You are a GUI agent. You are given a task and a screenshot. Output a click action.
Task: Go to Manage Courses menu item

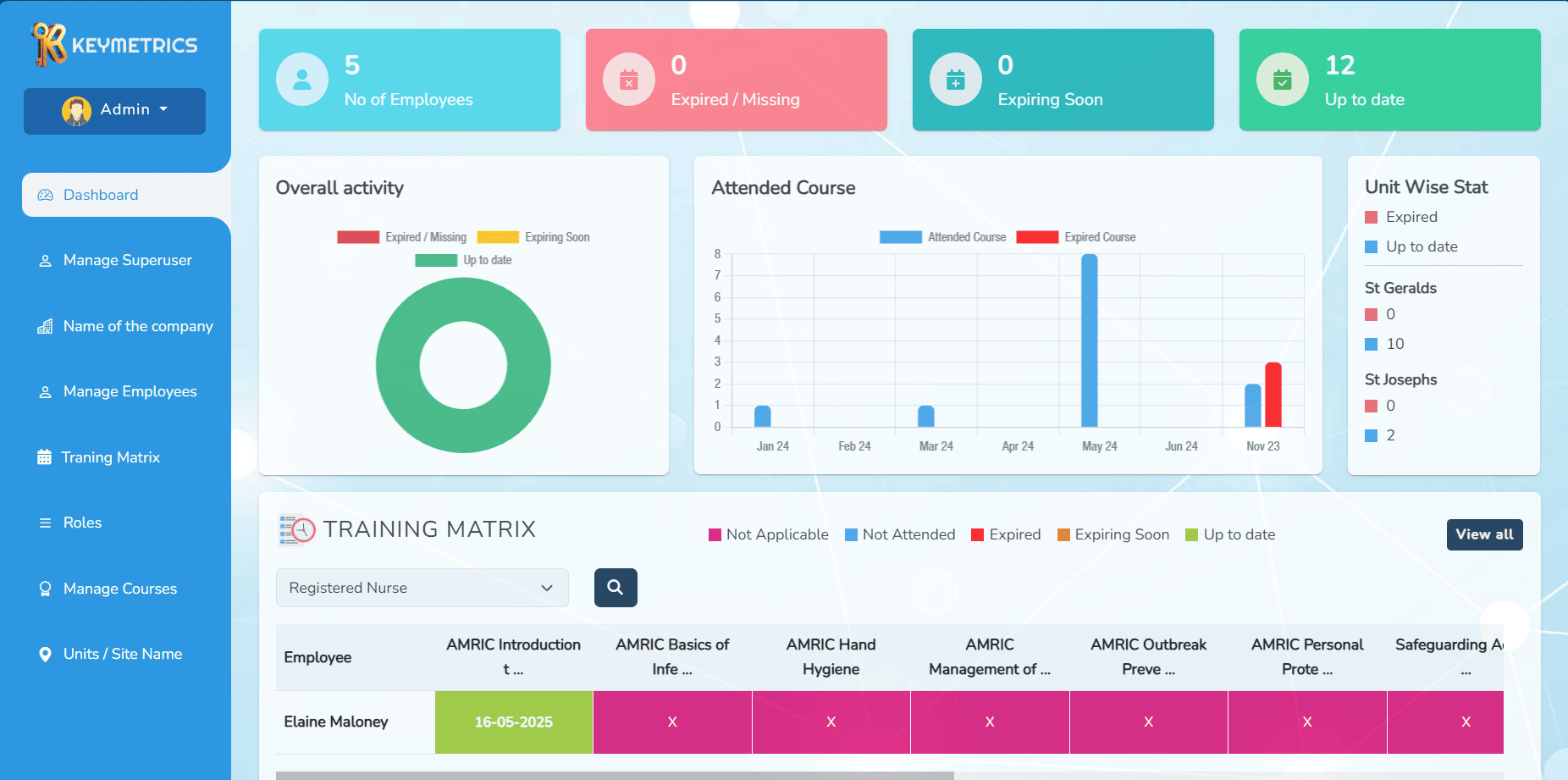[x=119, y=589]
